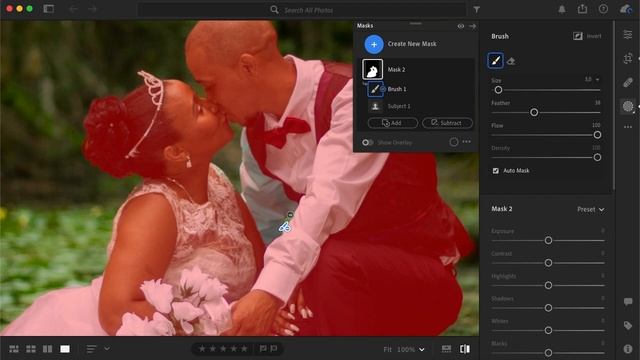Toggle the Show Overlay switch
The width and height of the screenshot is (640, 360).
[367, 142]
